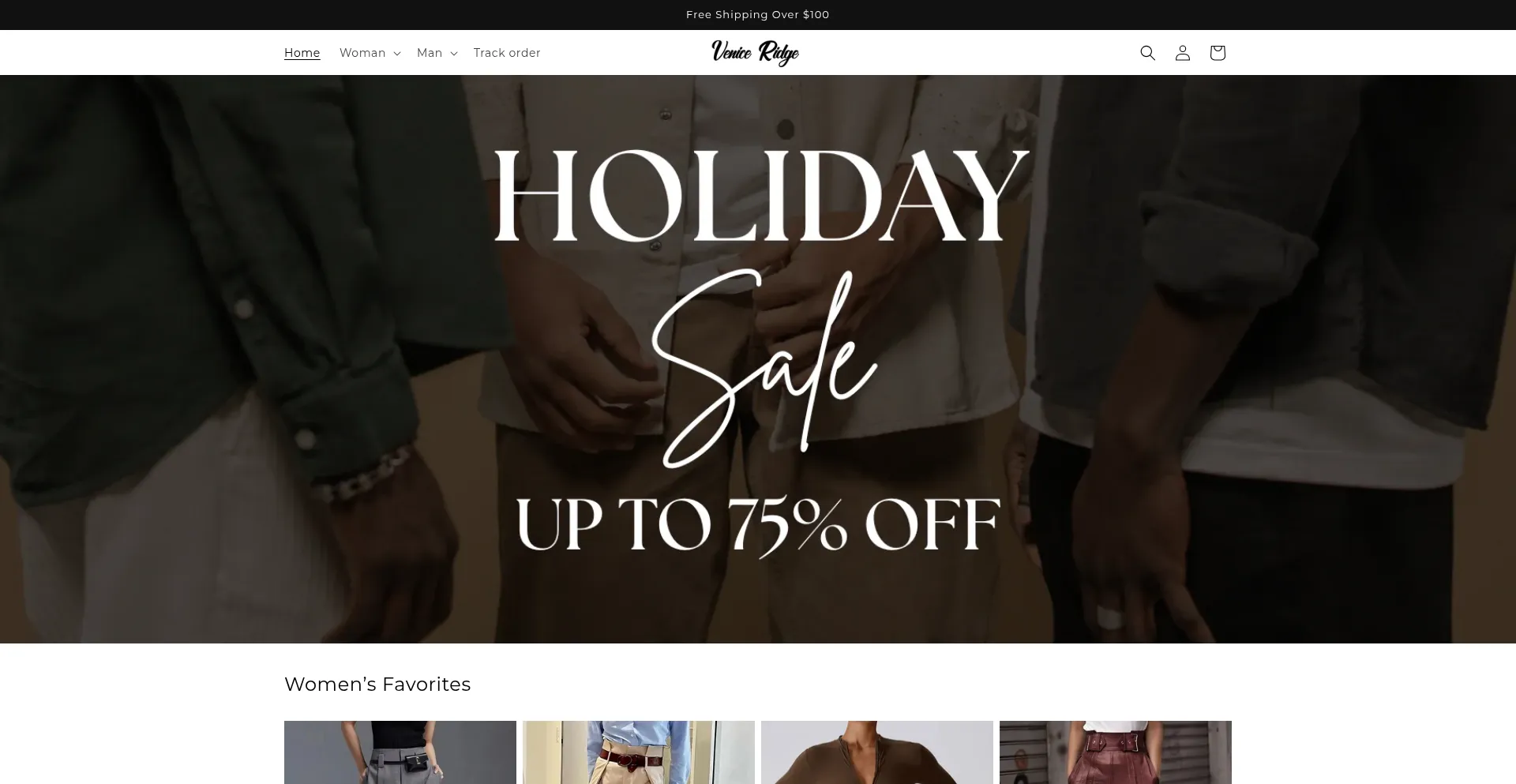Click the UP TO 75% OFF banner text
The height and width of the screenshot is (784, 1516).
click(x=758, y=525)
